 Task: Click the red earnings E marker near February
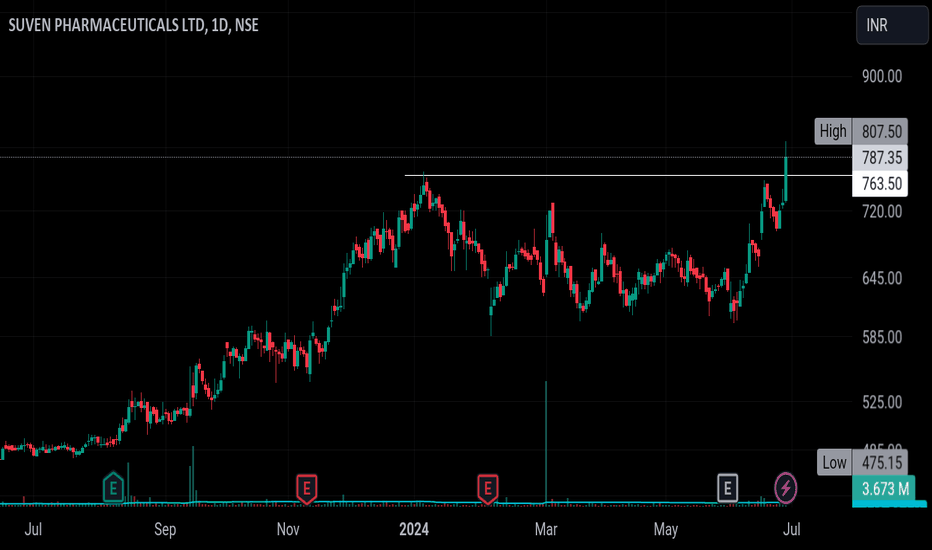click(487, 489)
